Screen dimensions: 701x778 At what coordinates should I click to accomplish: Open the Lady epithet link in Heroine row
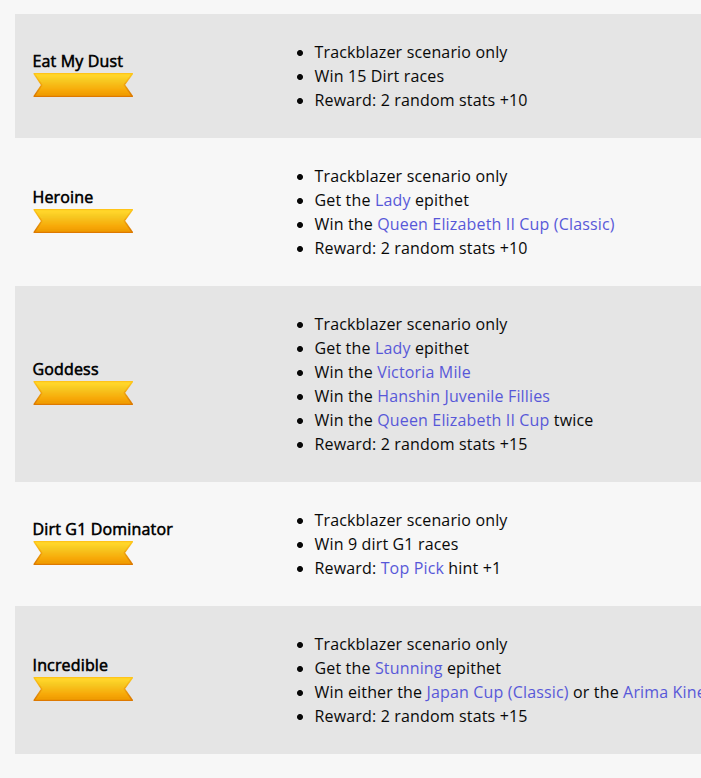[x=392, y=200]
